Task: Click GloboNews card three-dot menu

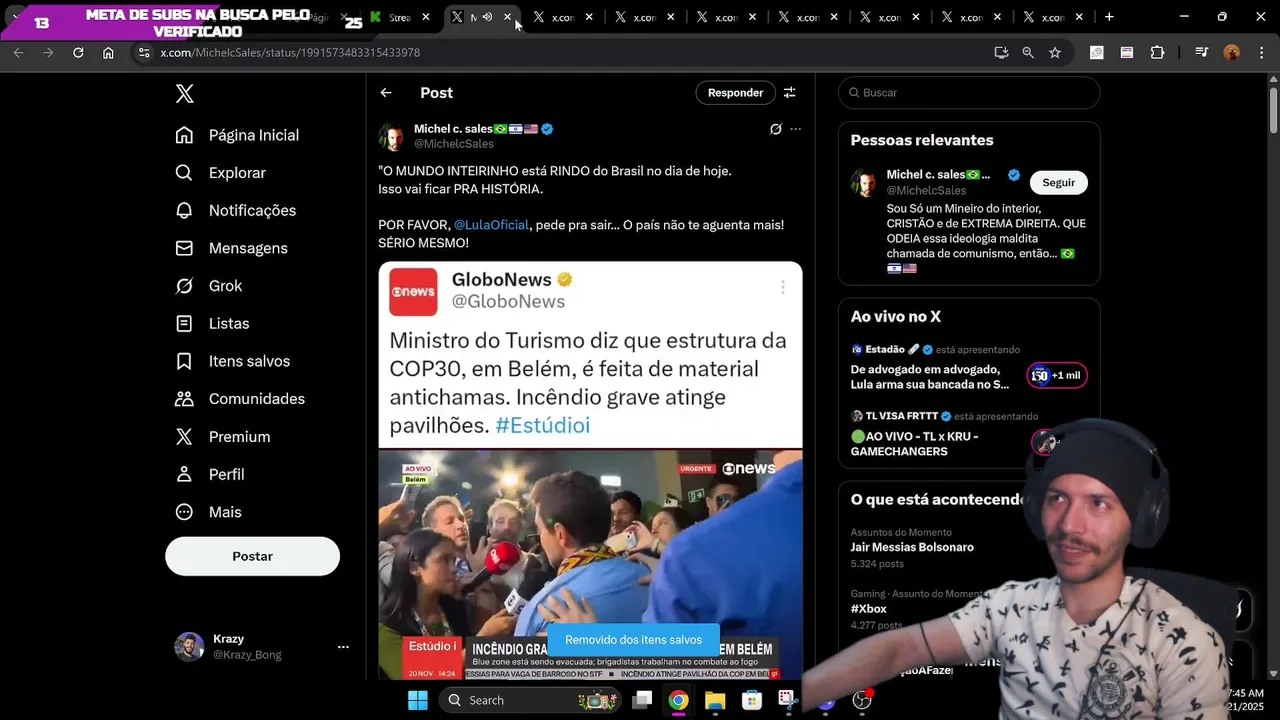Action: pos(782,288)
